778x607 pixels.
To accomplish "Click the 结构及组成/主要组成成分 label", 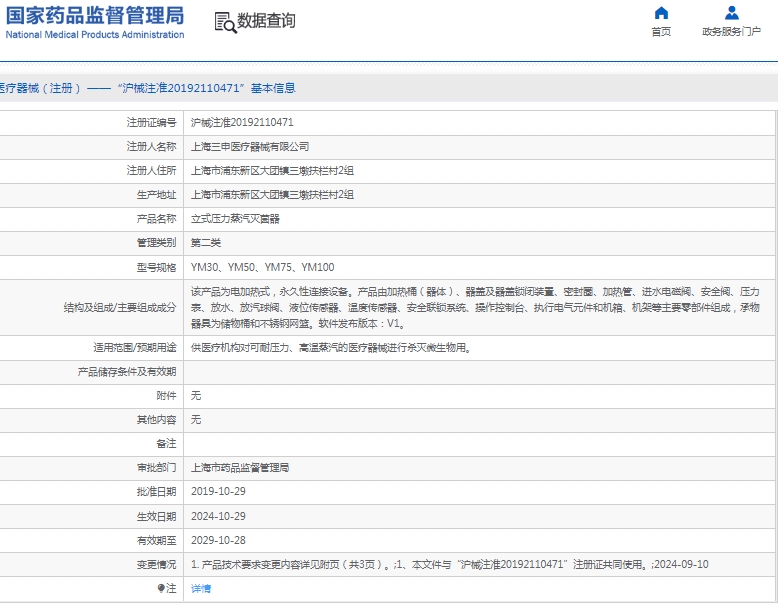I will (120, 308).
